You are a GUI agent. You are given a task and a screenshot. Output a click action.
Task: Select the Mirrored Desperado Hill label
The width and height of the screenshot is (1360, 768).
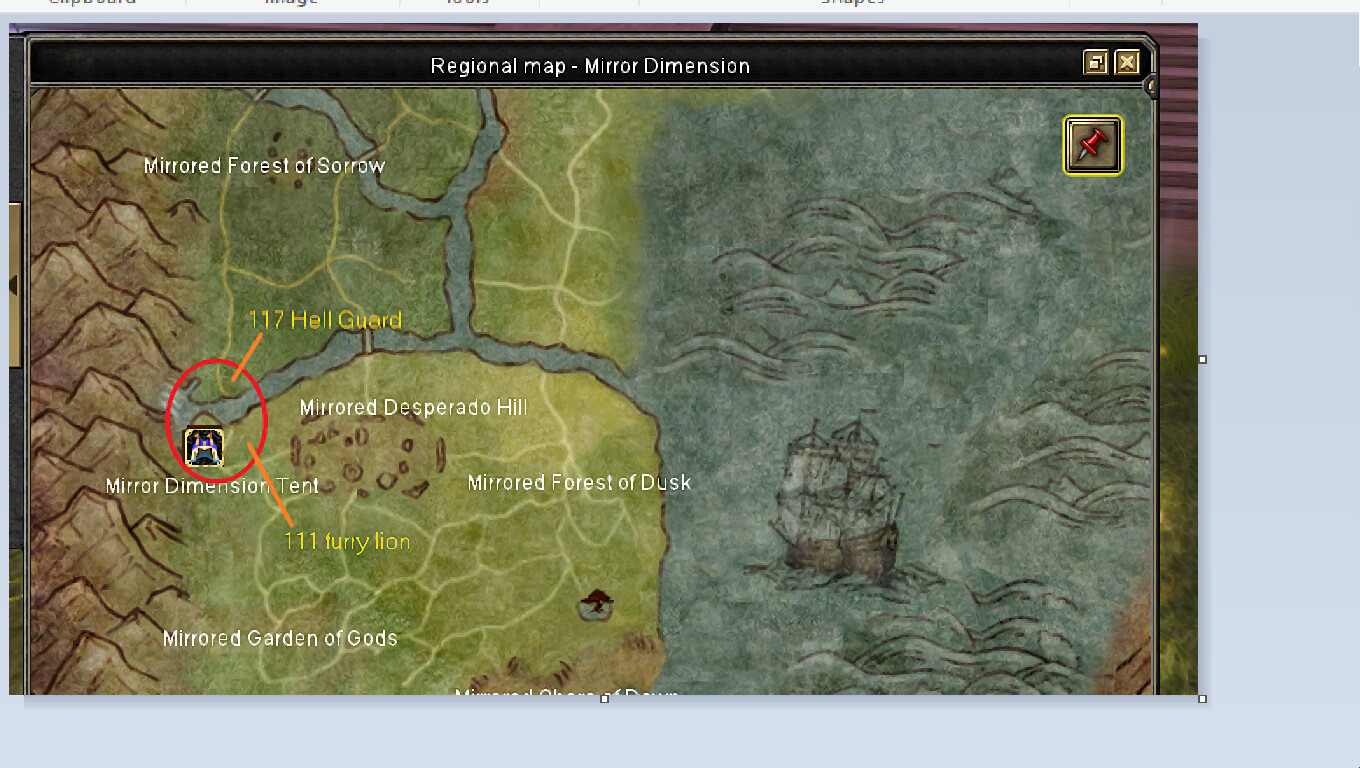coord(413,408)
